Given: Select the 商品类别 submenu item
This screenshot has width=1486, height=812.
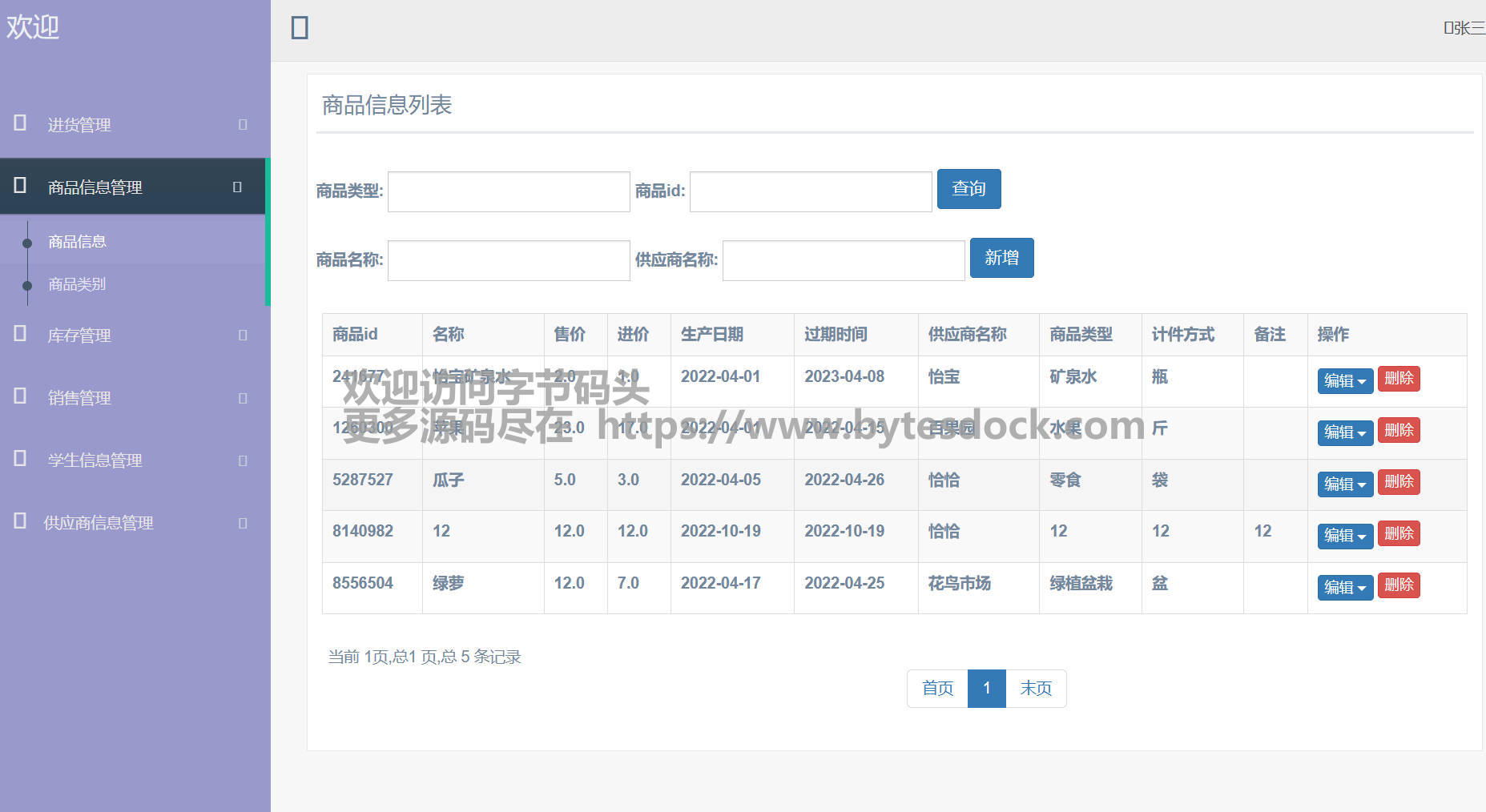Looking at the screenshot, I should tap(77, 284).
